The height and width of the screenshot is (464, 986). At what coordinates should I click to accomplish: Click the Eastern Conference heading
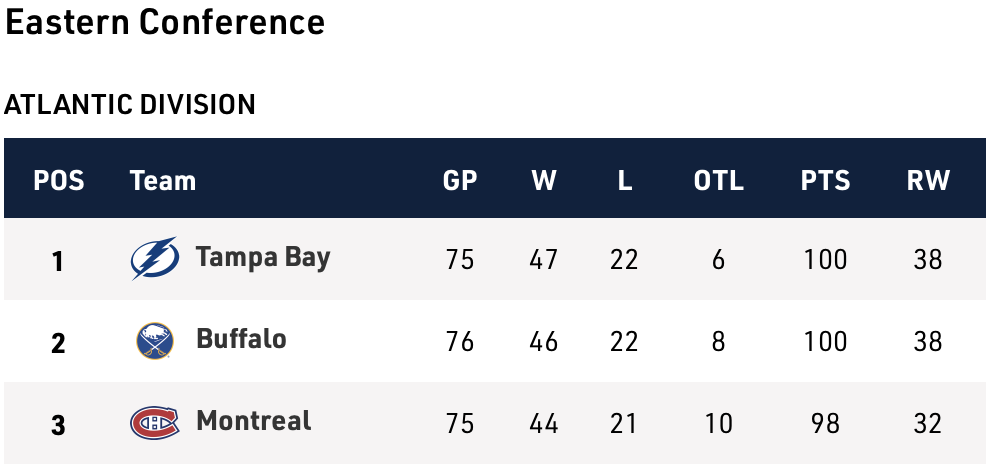click(x=165, y=23)
